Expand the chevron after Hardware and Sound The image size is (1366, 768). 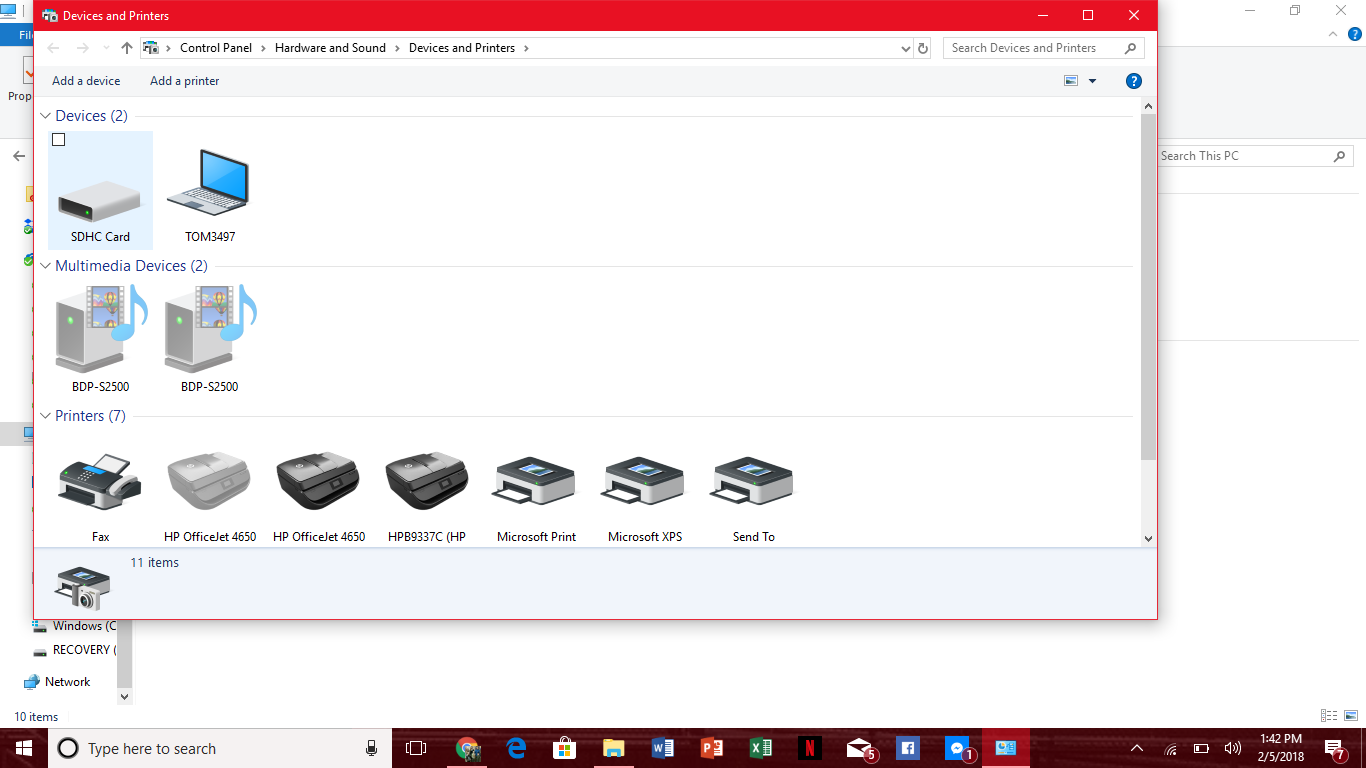[397, 48]
